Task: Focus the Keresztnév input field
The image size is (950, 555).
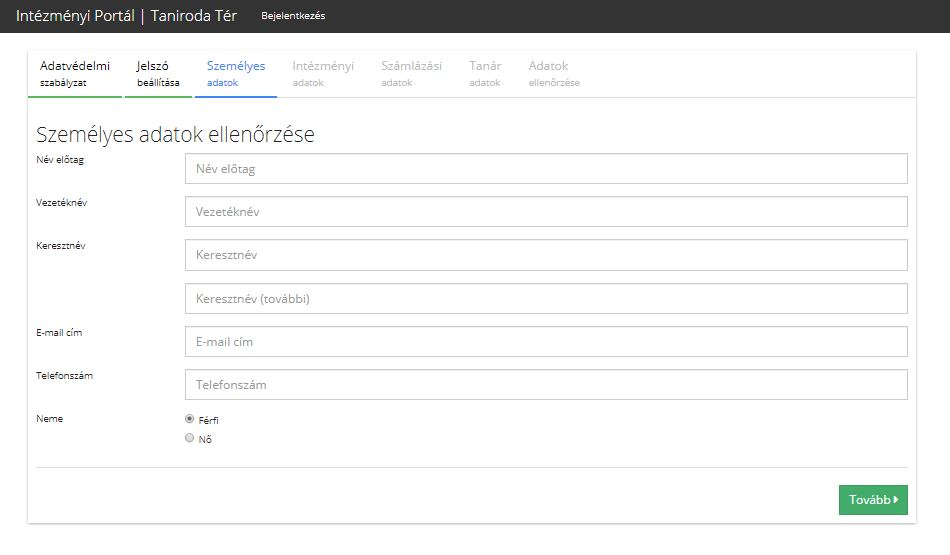Action: click(x=546, y=255)
